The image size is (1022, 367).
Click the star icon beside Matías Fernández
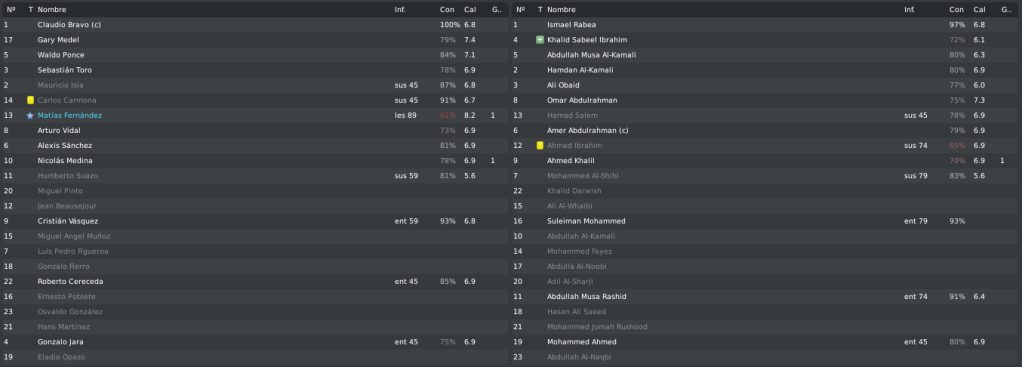click(x=30, y=115)
